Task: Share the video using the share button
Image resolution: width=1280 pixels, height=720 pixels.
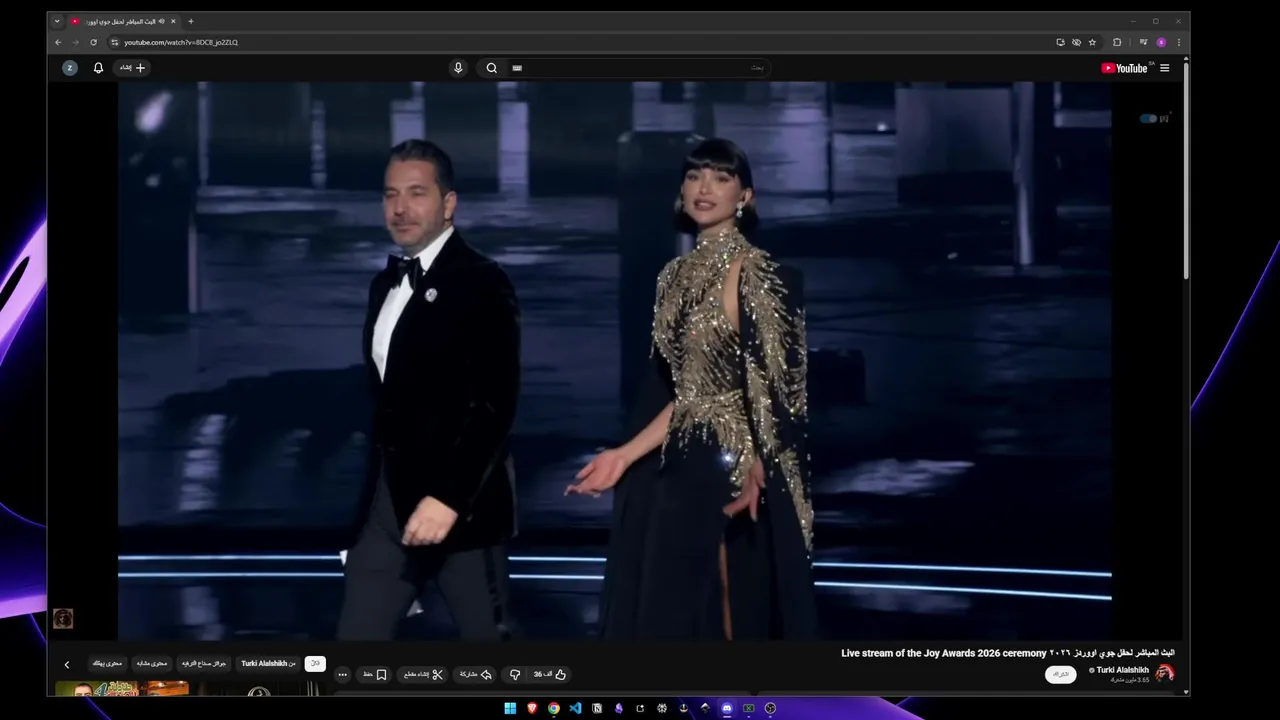Action: [476, 675]
